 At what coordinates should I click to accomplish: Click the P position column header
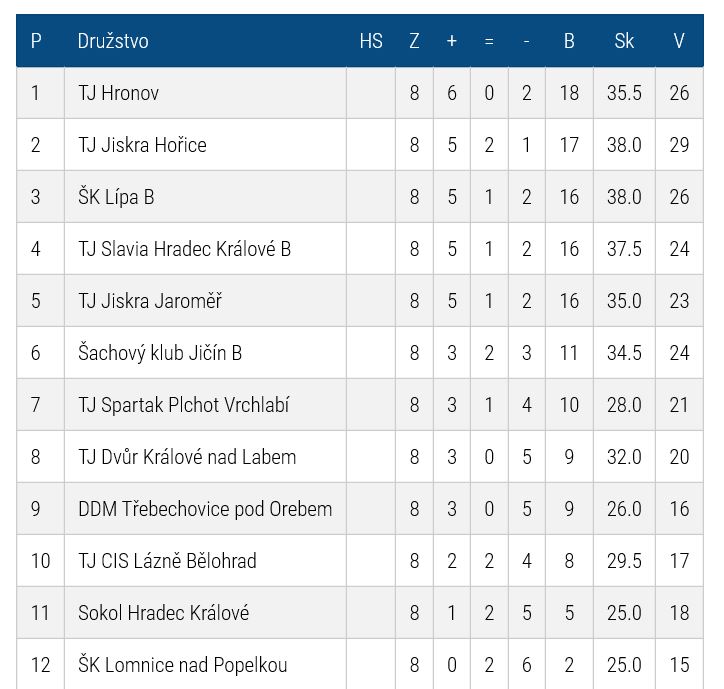tap(36, 41)
